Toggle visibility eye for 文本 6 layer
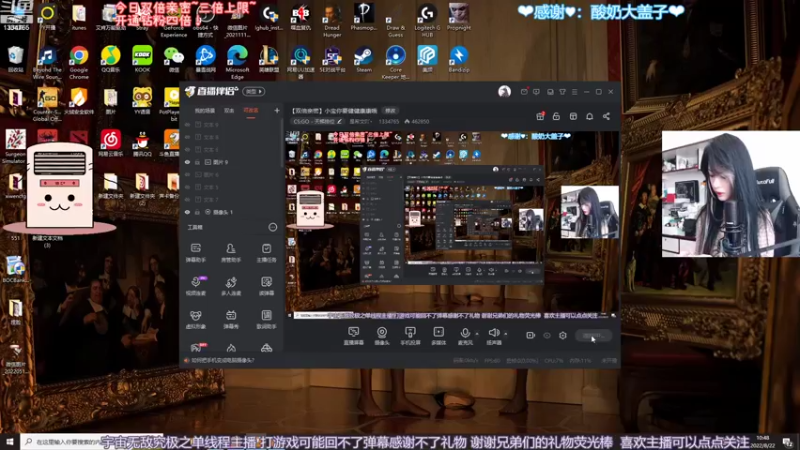The image size is (800, 450). pyautogui.click(x=187, y=149)
